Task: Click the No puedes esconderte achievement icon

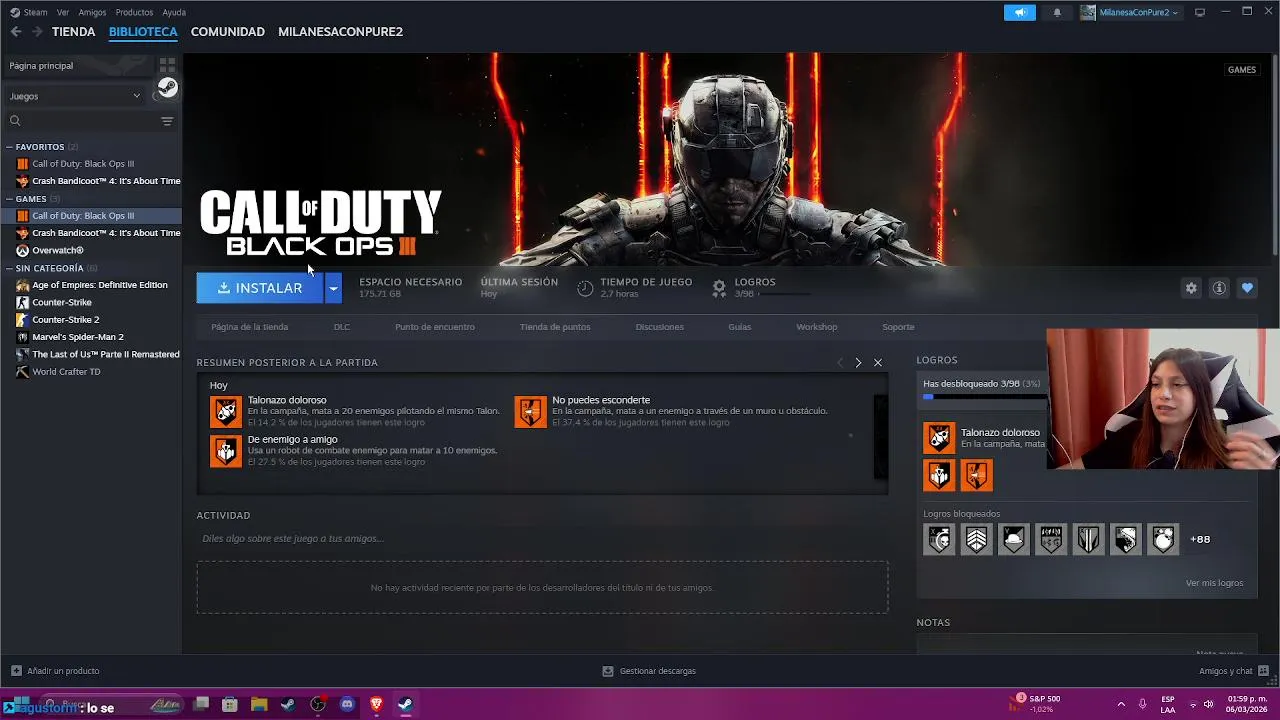Action: pyautogui.click(x=530, y=411)
